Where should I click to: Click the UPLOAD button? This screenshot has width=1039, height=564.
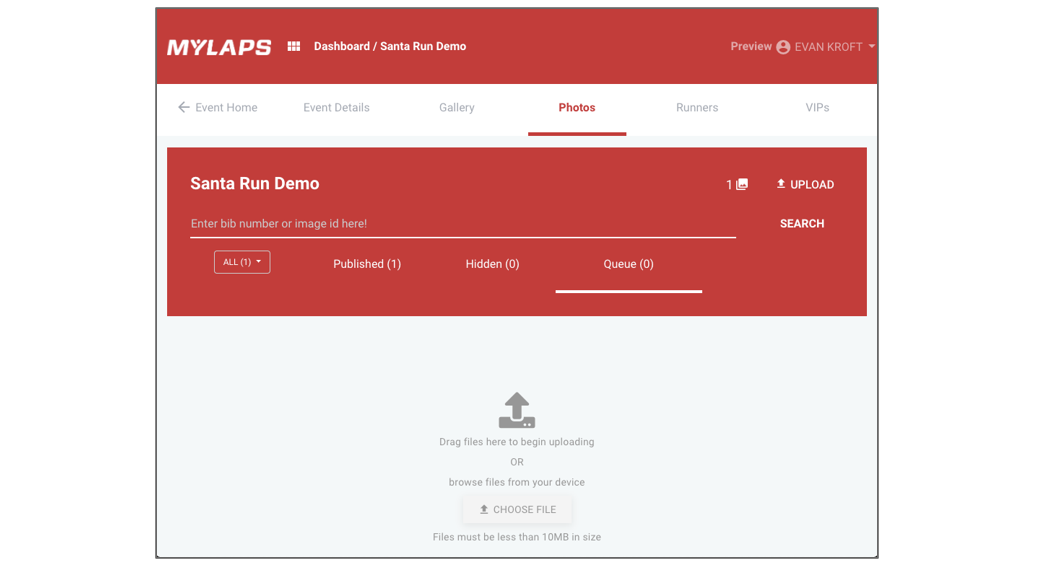click(805, 185)
